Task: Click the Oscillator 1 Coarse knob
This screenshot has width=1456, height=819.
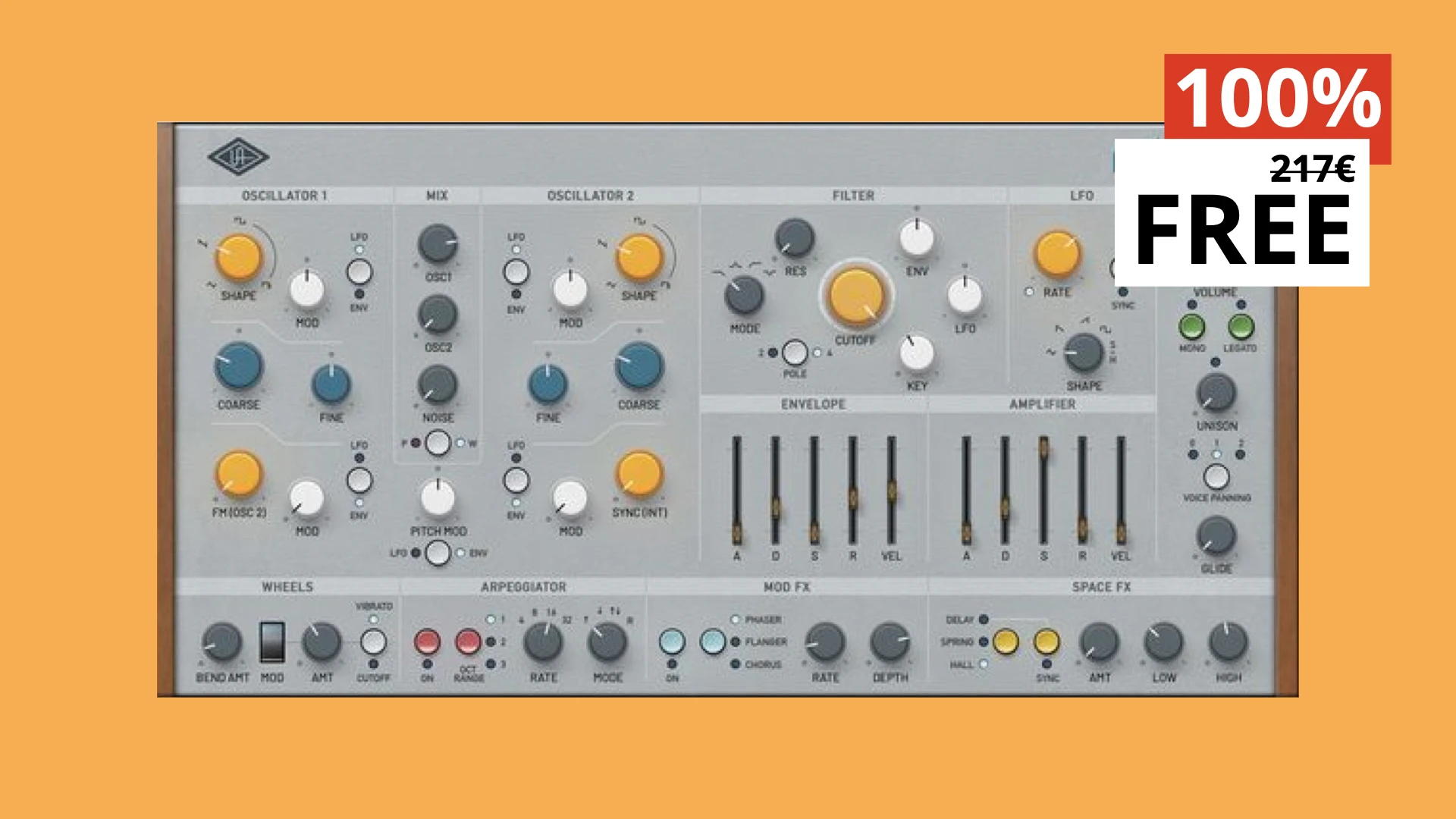Action: [239, 366]
